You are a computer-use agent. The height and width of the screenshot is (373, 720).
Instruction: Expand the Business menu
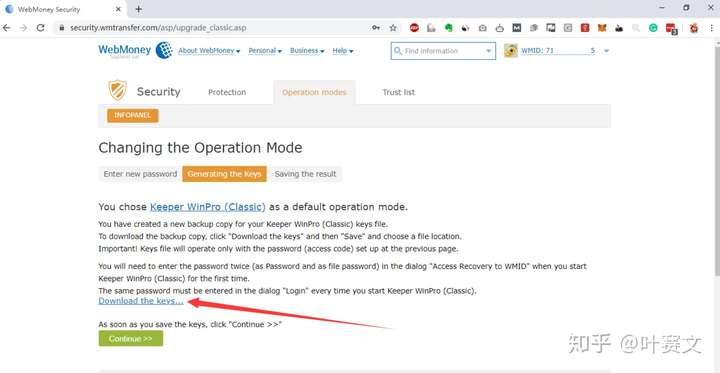[307, 51]
